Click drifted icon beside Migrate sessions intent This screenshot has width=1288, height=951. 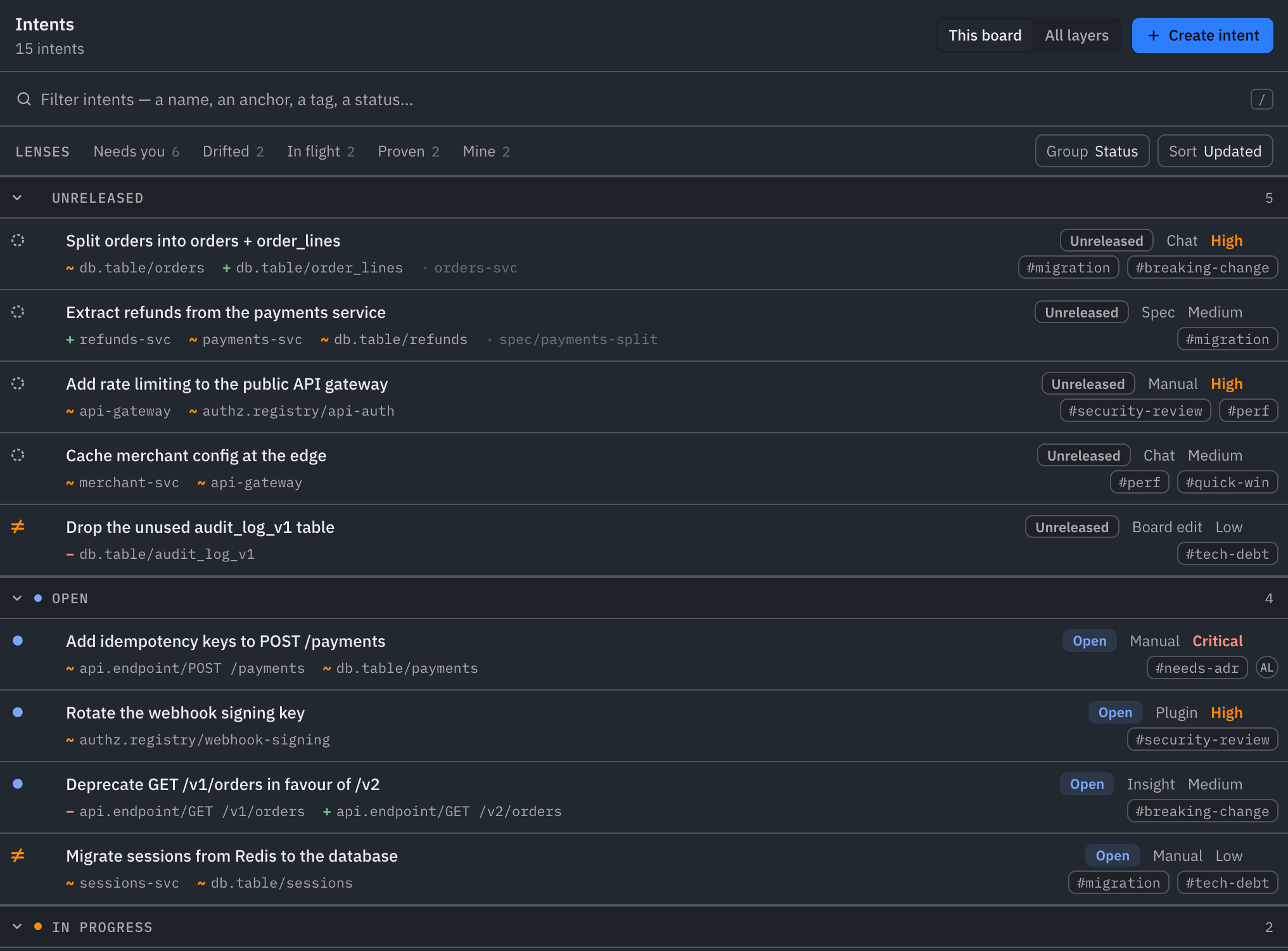tap(18, 855)
